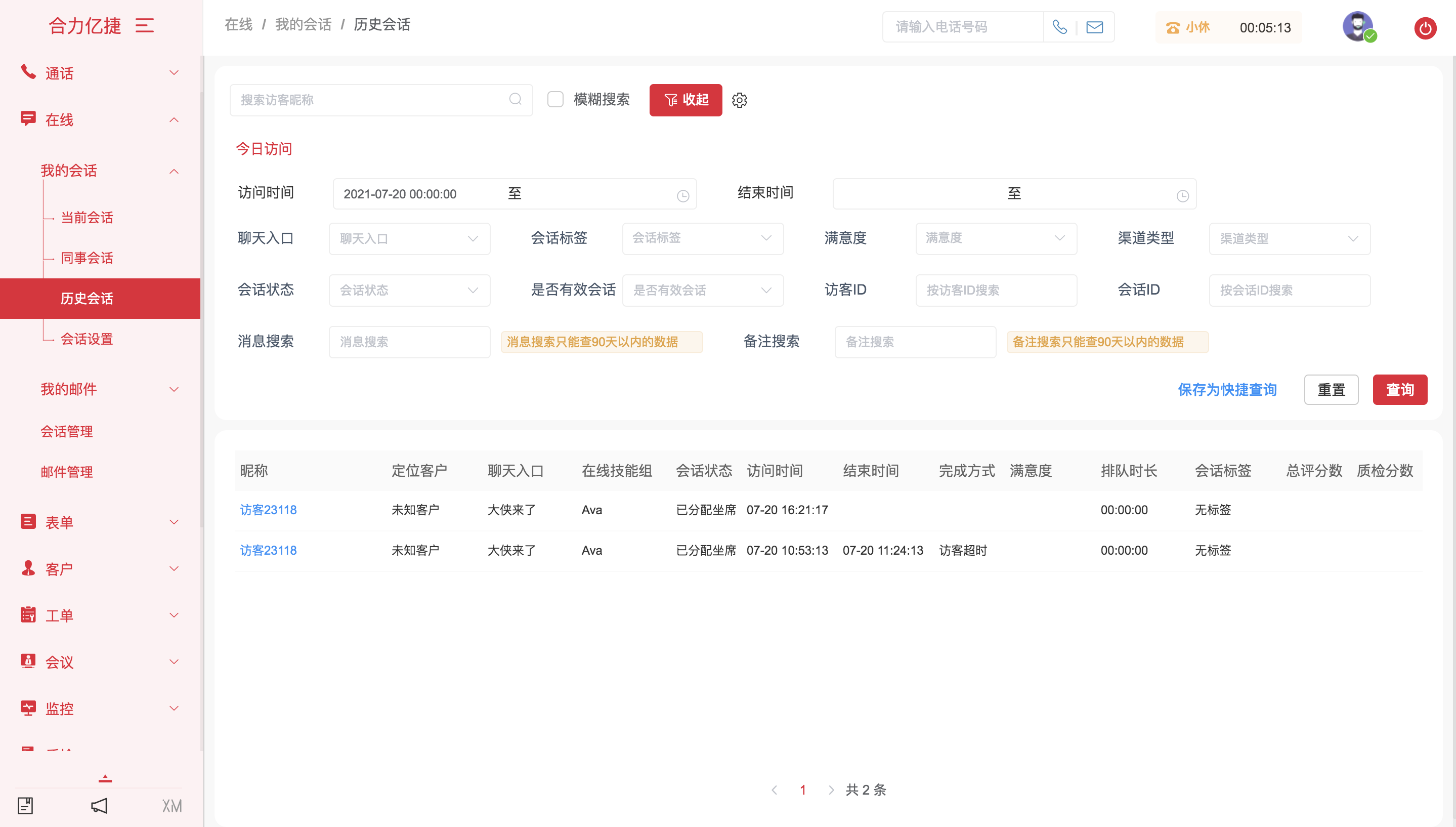Image resolution: width=1456 pixels, height=827 pixels.
Task: Click the 保存为快捷查询 link
Action: [x=1227, y=390]
